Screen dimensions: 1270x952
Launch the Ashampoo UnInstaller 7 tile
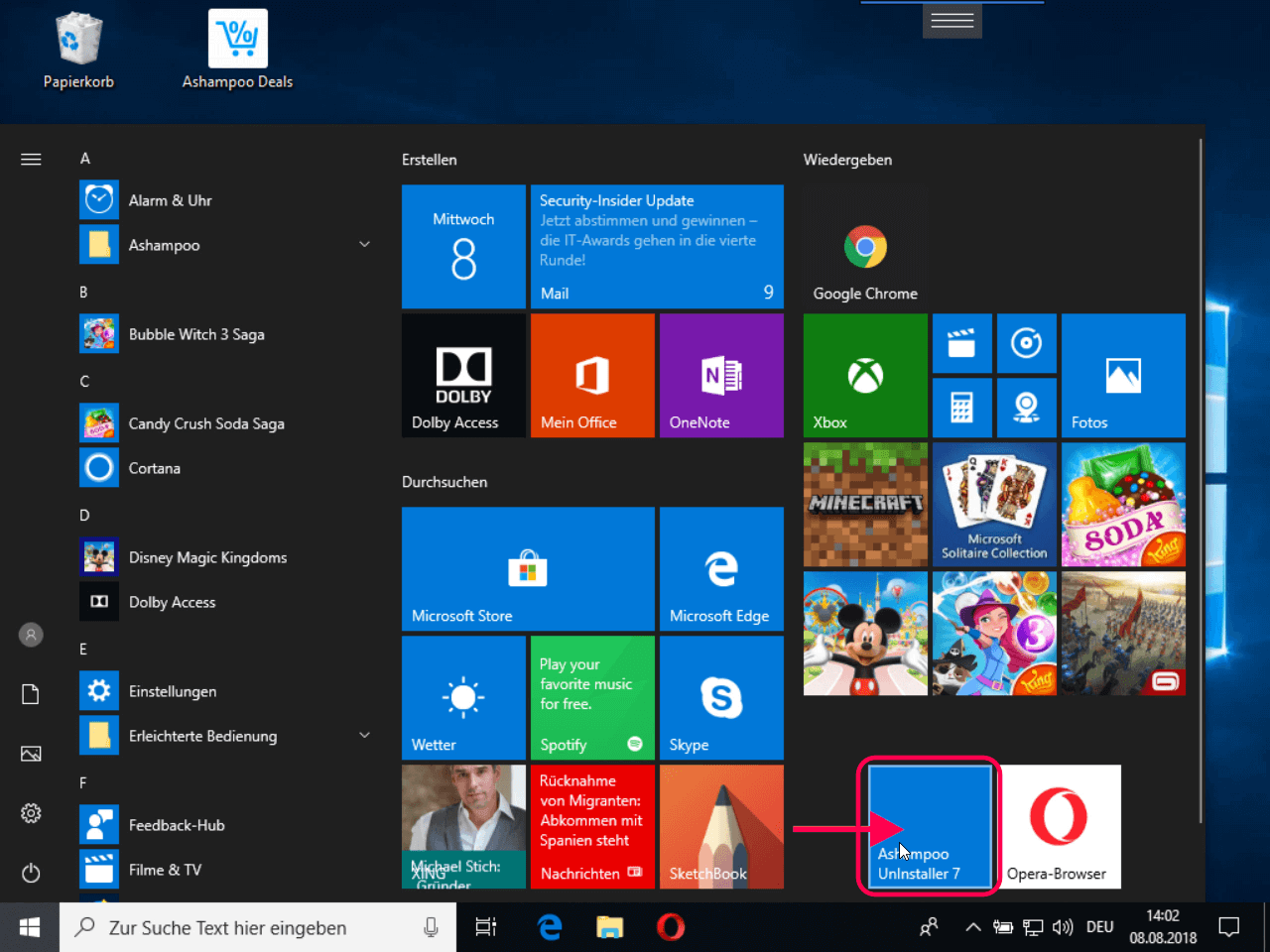pyautogui.click(x=930, y=827)
